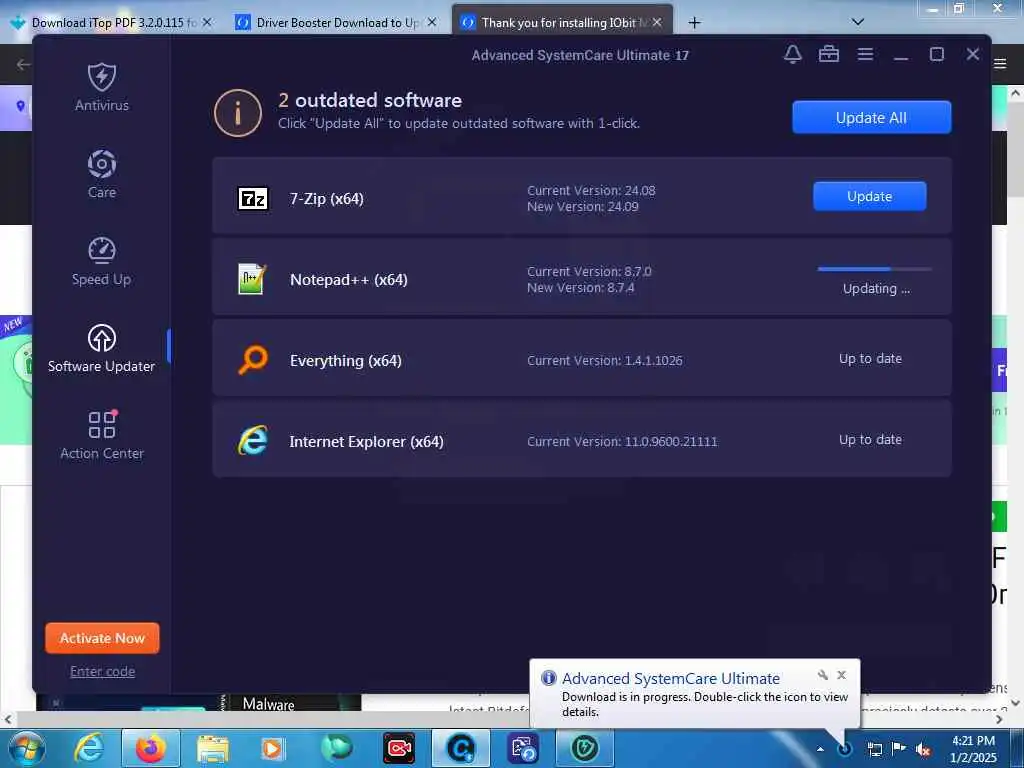The height and width of the screenshot is (768, 1024).
Task: Open the screen recorder taskbar icon
Action: pos(398,748)
